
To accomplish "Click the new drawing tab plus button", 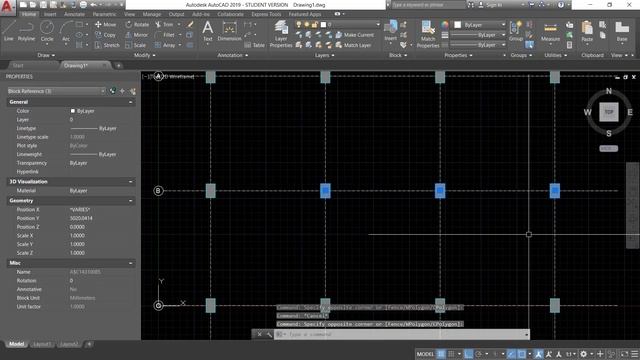I will pos(118,65).
